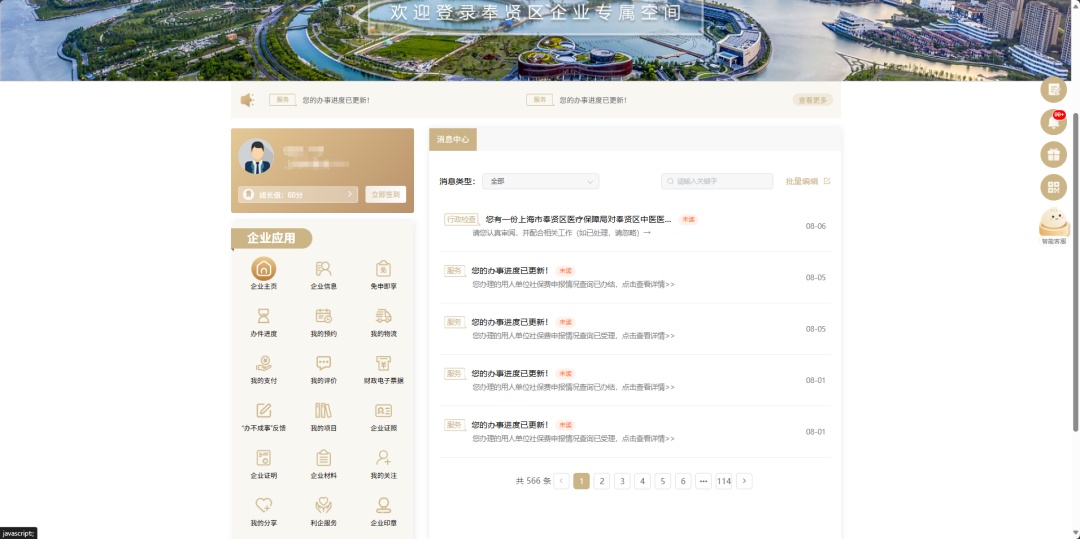Open the 企业主页 home icon
This screenshot has width=1080, height=539.
coord(263,269)
